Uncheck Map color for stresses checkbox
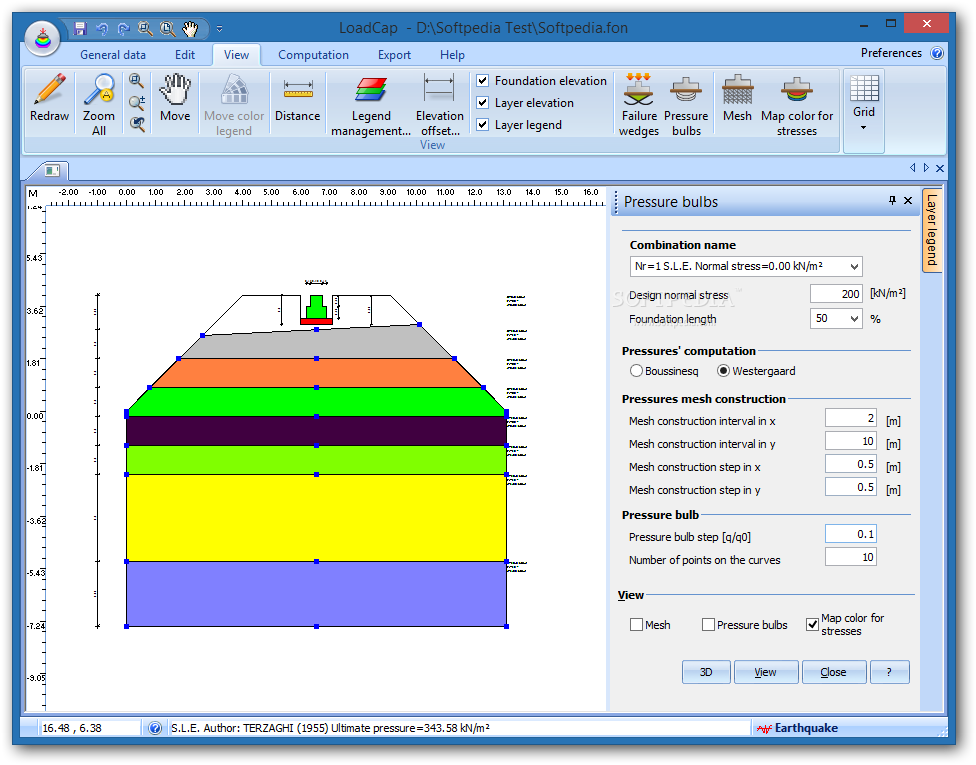The height and width of the screenshot is (765, 976). pyautogui.click(x=812, y=624)
